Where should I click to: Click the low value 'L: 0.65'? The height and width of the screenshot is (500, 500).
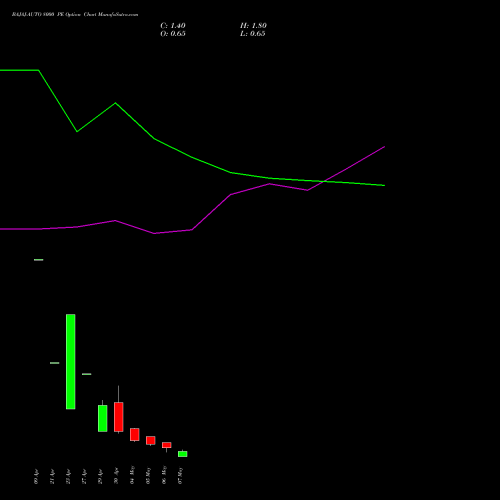coord(252,34)
